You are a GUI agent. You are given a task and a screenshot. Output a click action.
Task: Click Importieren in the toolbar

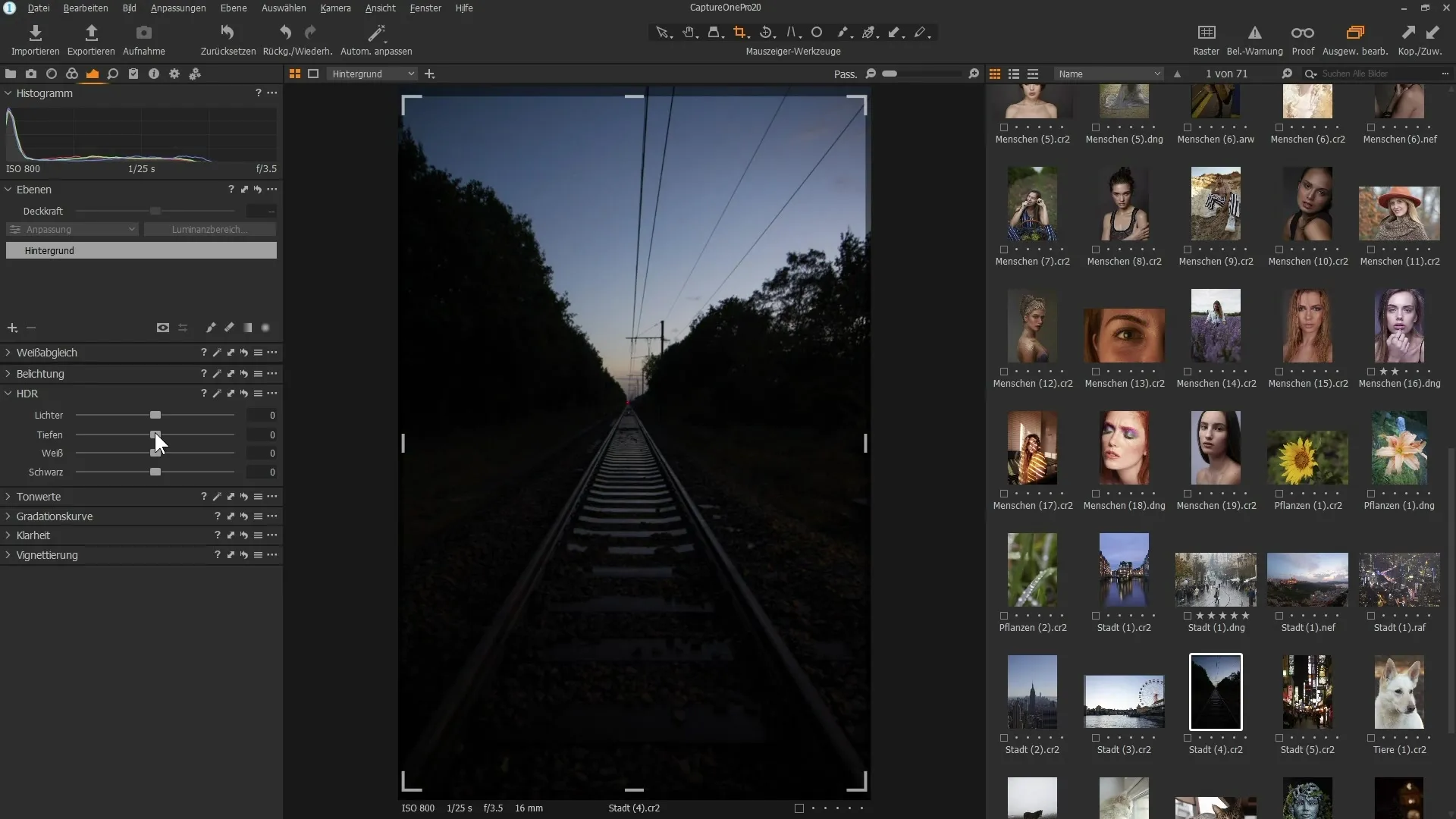point(35,40)
